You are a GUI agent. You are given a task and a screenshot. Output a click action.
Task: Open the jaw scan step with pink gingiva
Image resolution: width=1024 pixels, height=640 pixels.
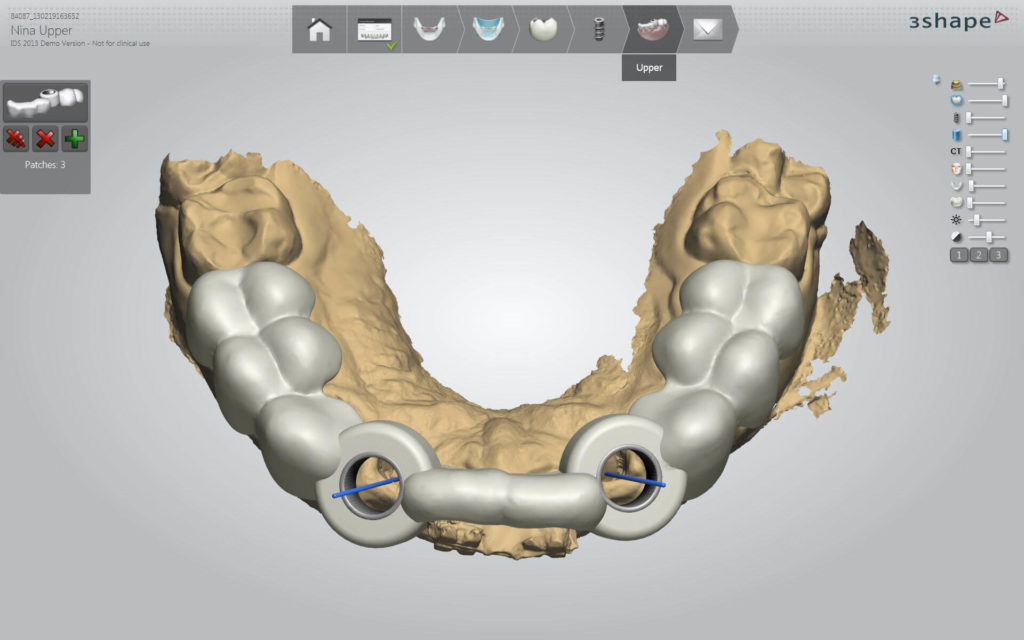(429, 29)
